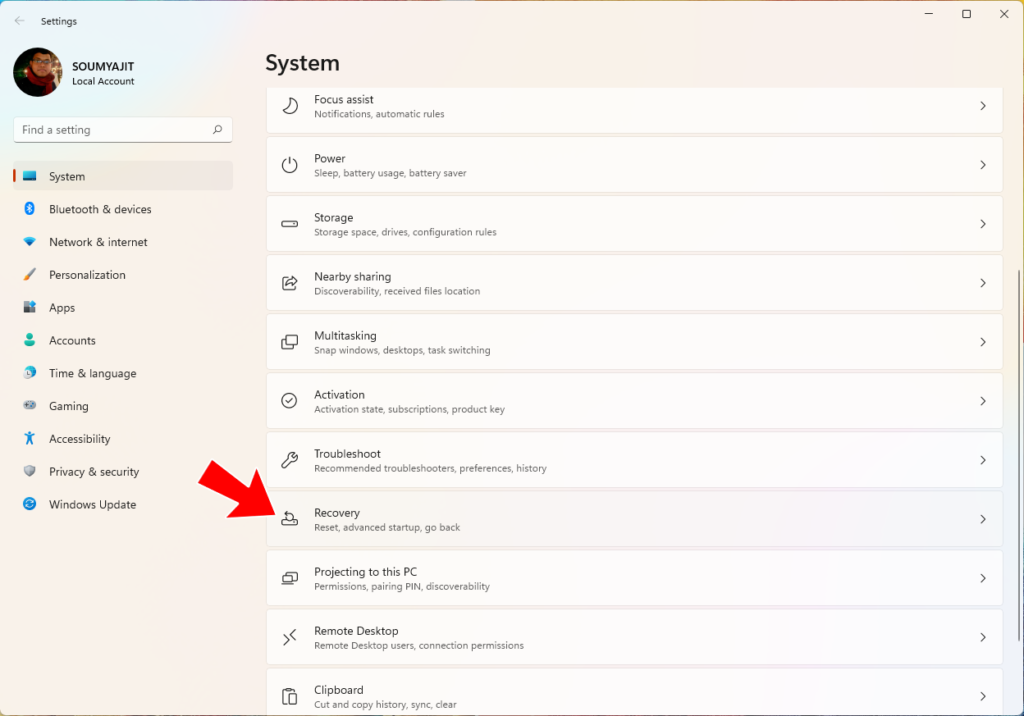Click the Power icon

290,165
